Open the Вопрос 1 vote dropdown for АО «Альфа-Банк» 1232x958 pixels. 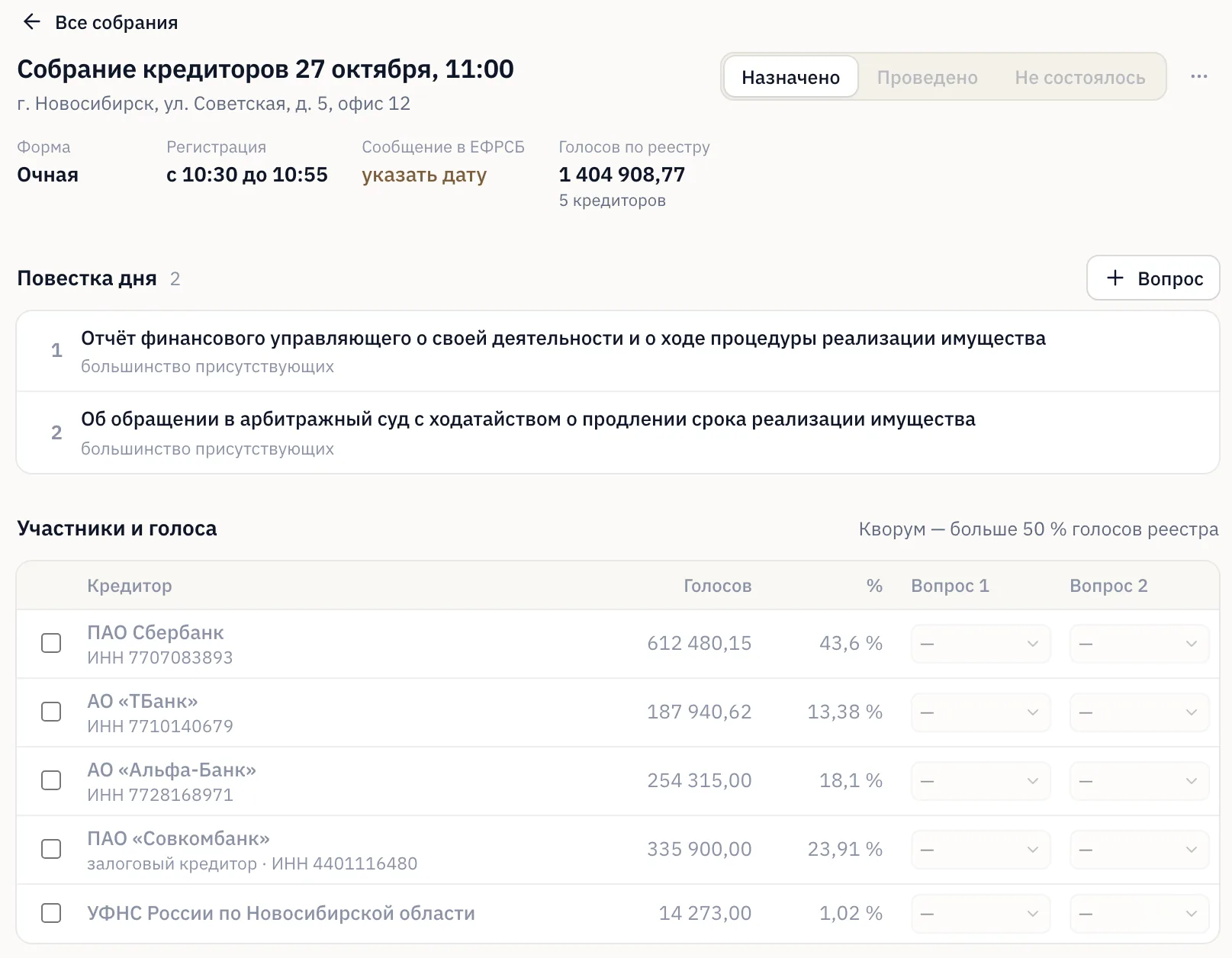point(980,781)
